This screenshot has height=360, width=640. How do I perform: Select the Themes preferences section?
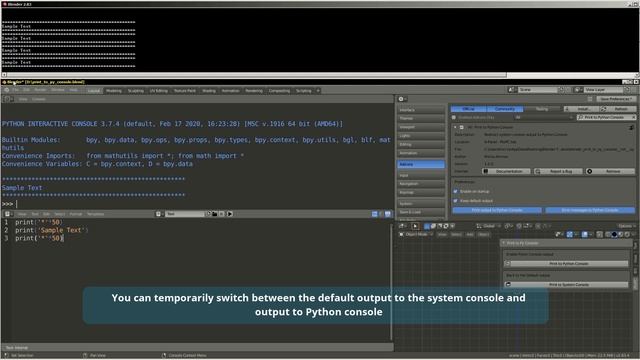[x=421, y=119]
